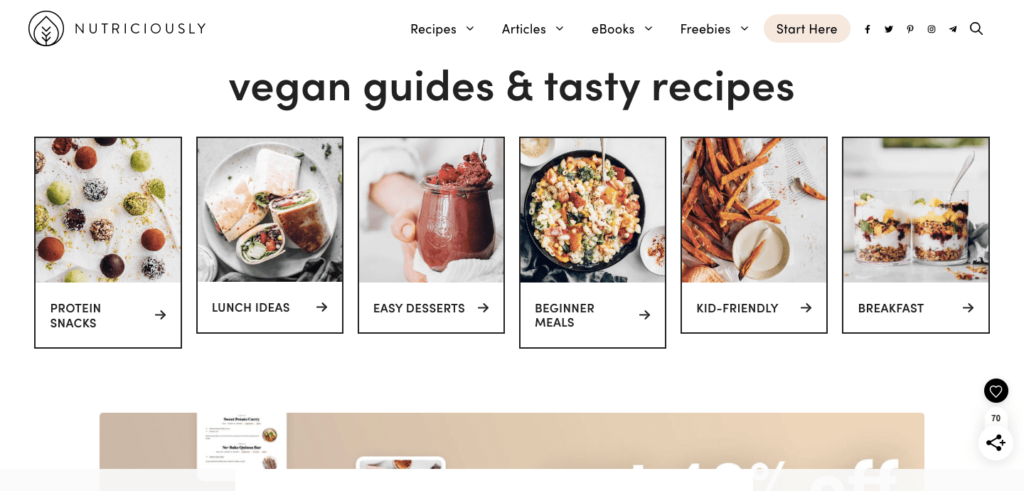Click the Easy Desserts arrow

tap(483, 308)
